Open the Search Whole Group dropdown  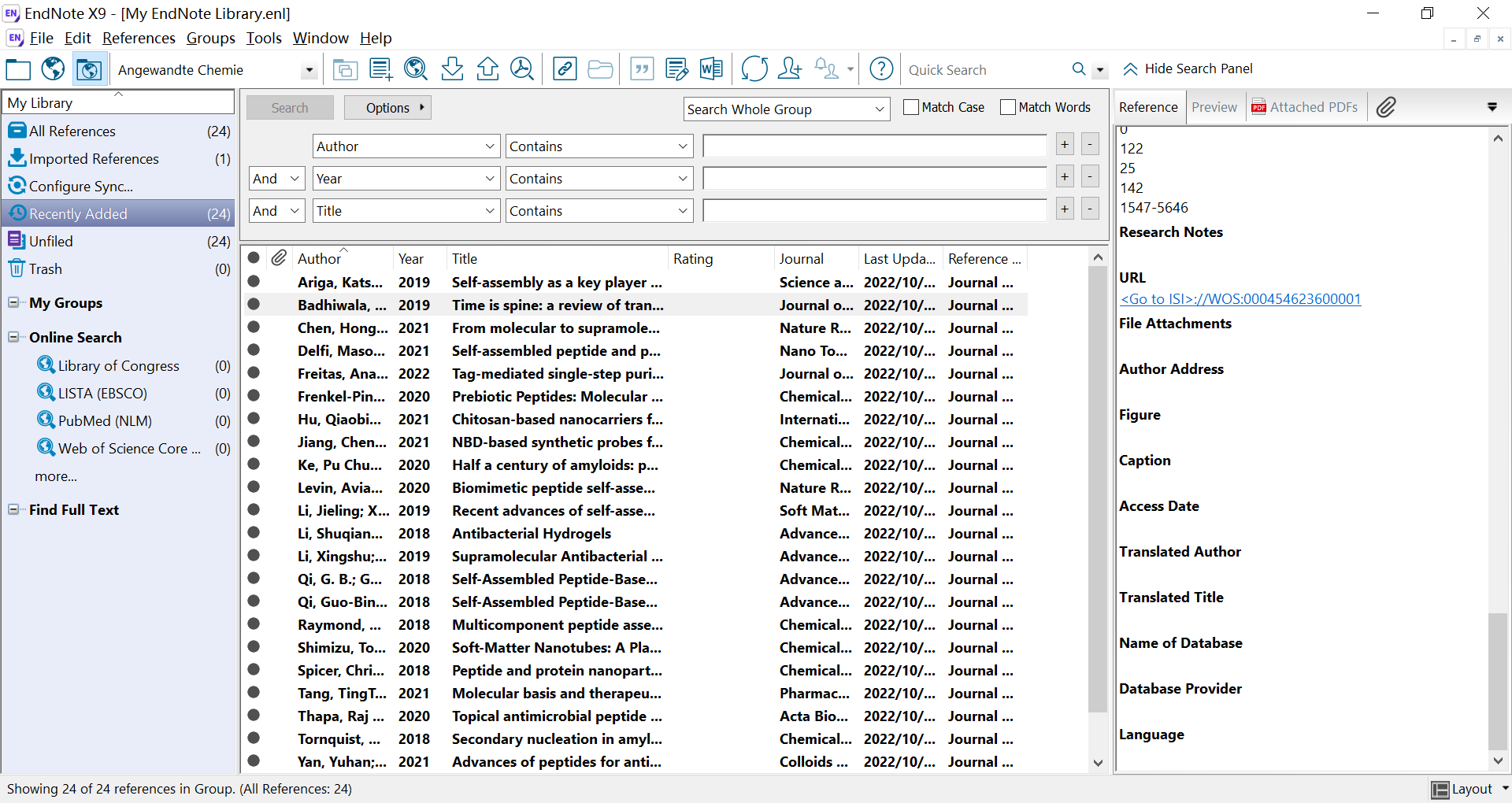point(787,109)
